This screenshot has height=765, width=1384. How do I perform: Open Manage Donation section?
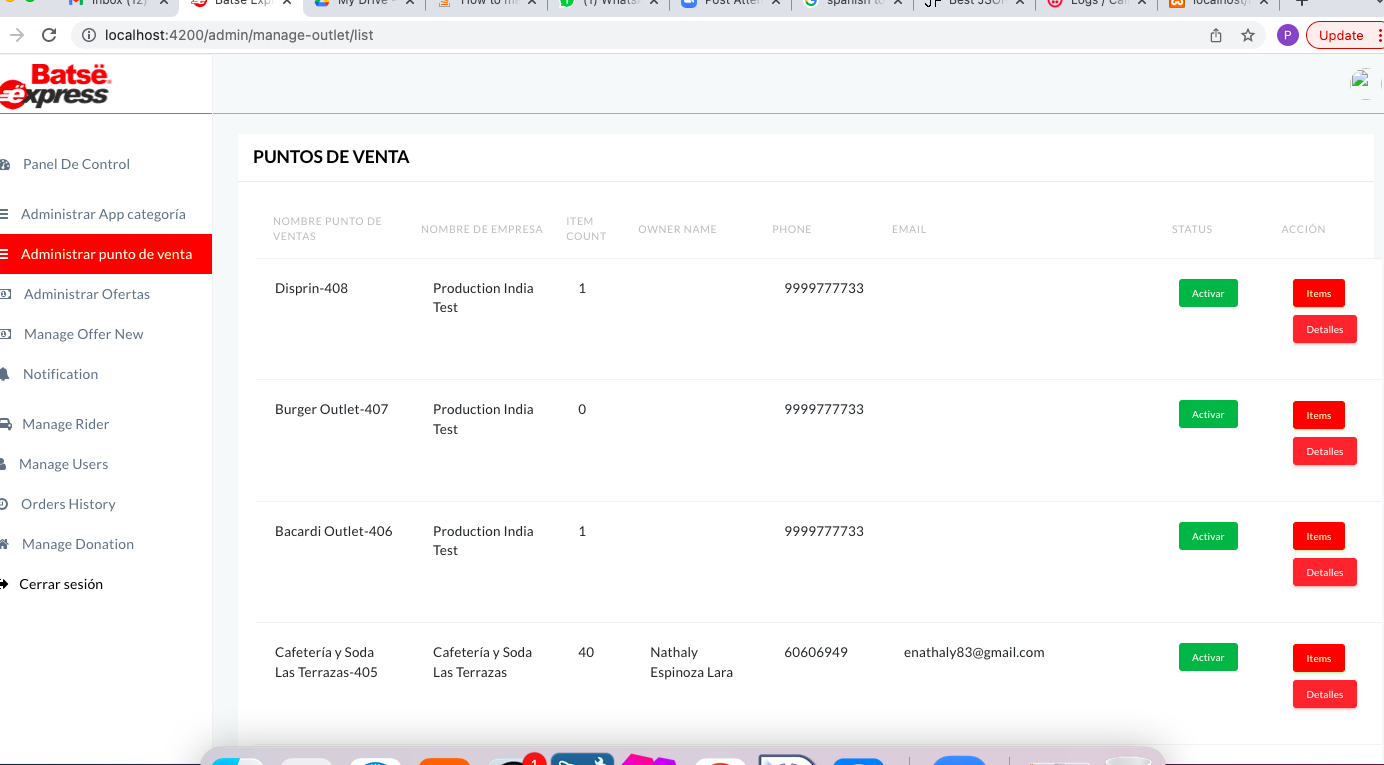(78, 544)
